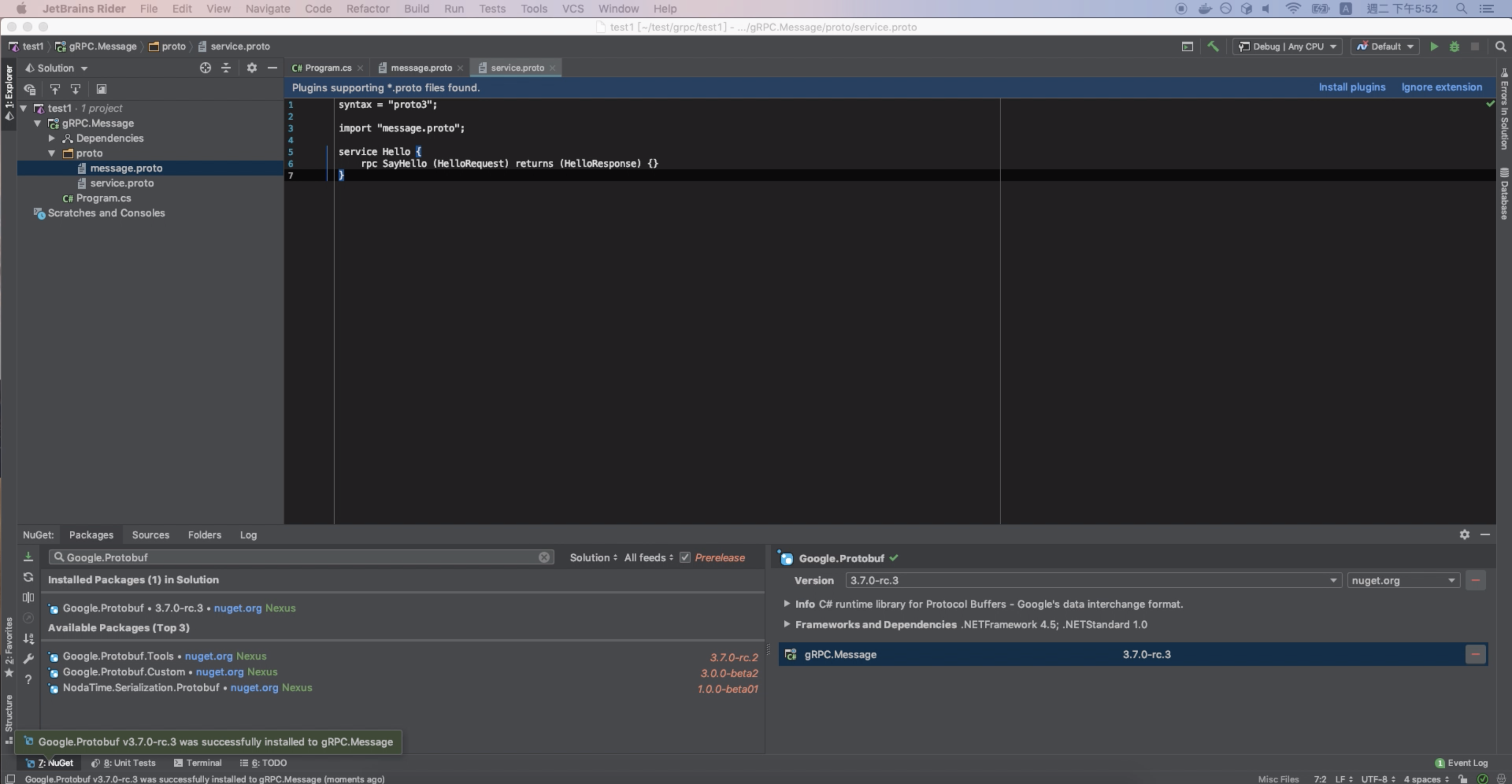Open NuGet panel settings gear
This screenshot has width=1512, height=784.
point(1464,535)
